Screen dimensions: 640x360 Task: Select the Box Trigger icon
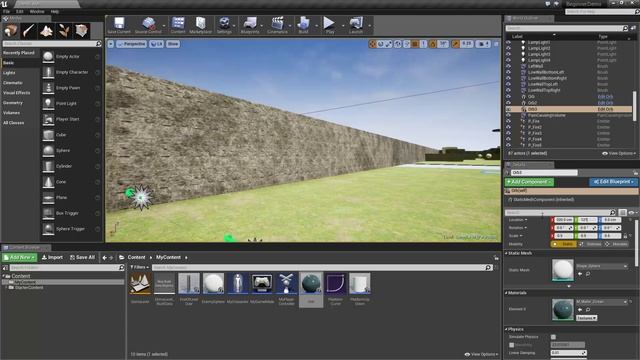click(x=48, y=213)
